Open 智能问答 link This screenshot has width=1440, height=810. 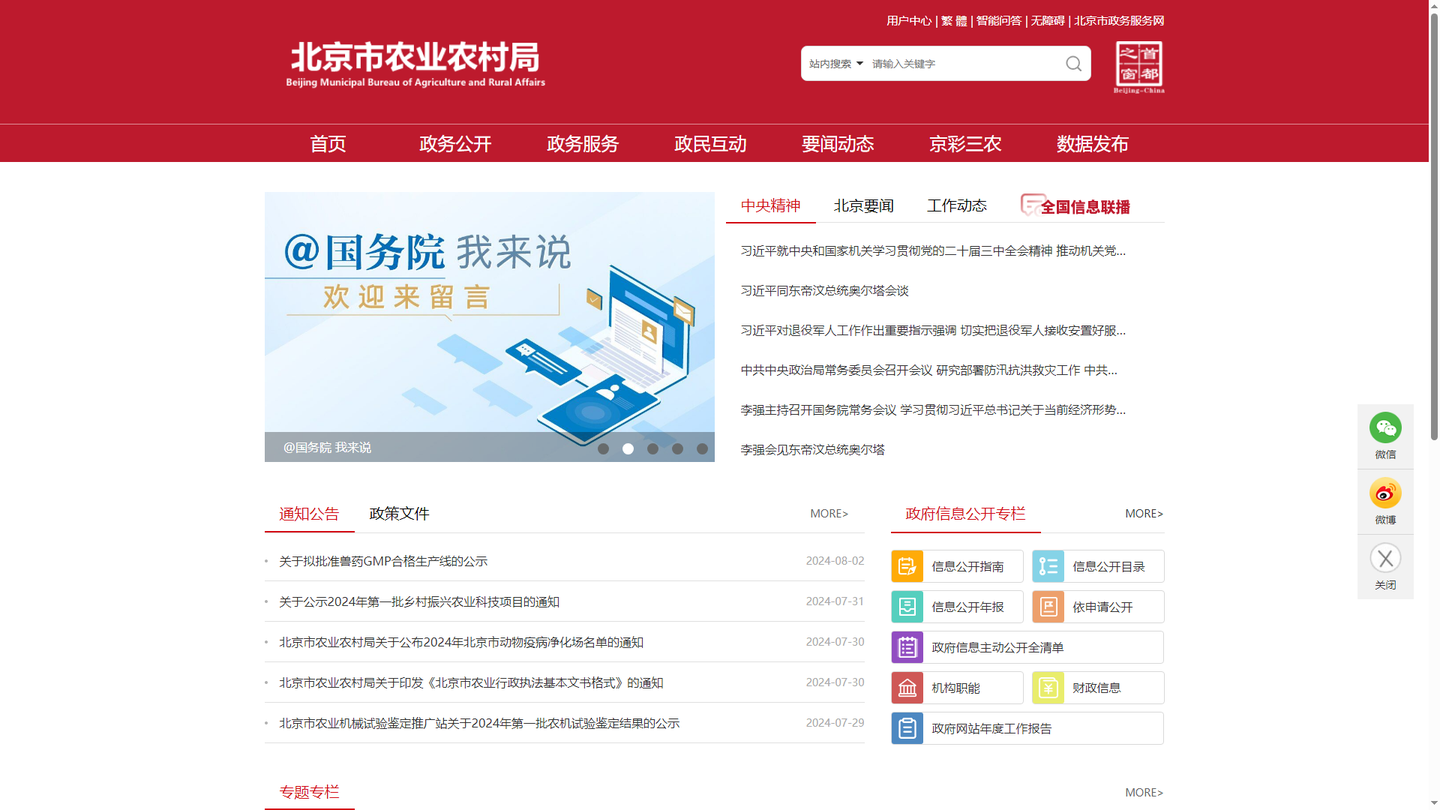coord(999,21)
